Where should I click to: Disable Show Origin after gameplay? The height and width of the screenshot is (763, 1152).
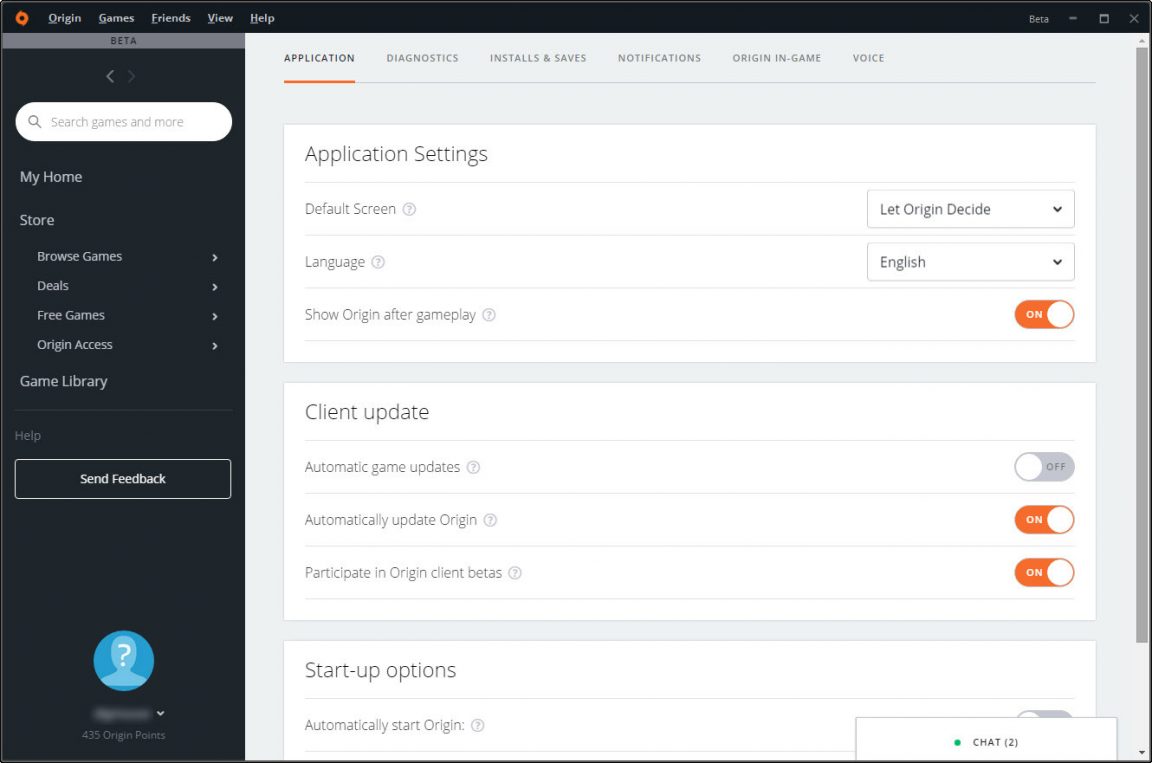1044,314
